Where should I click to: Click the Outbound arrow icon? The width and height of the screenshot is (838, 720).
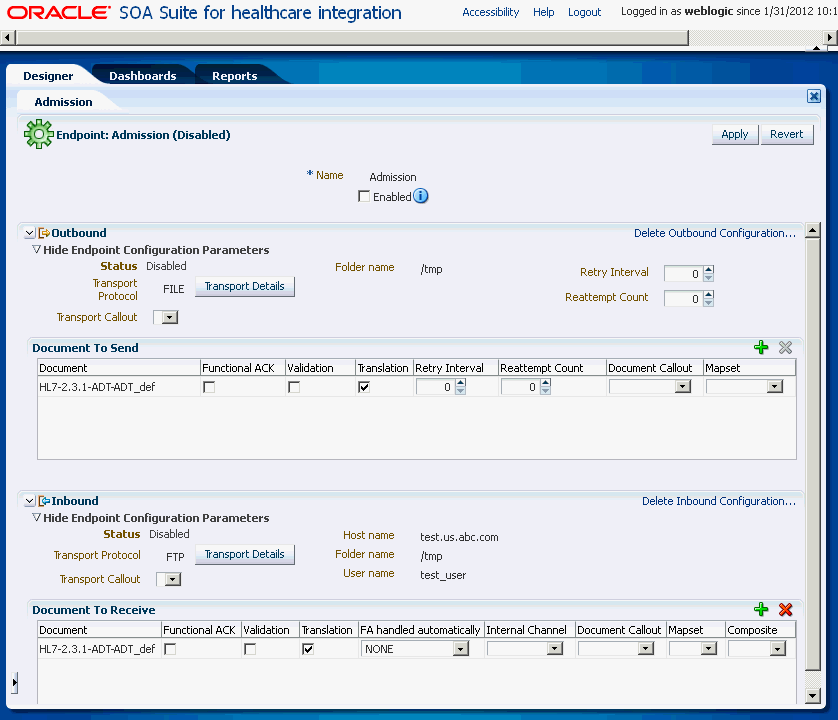(x=44, y=233)
